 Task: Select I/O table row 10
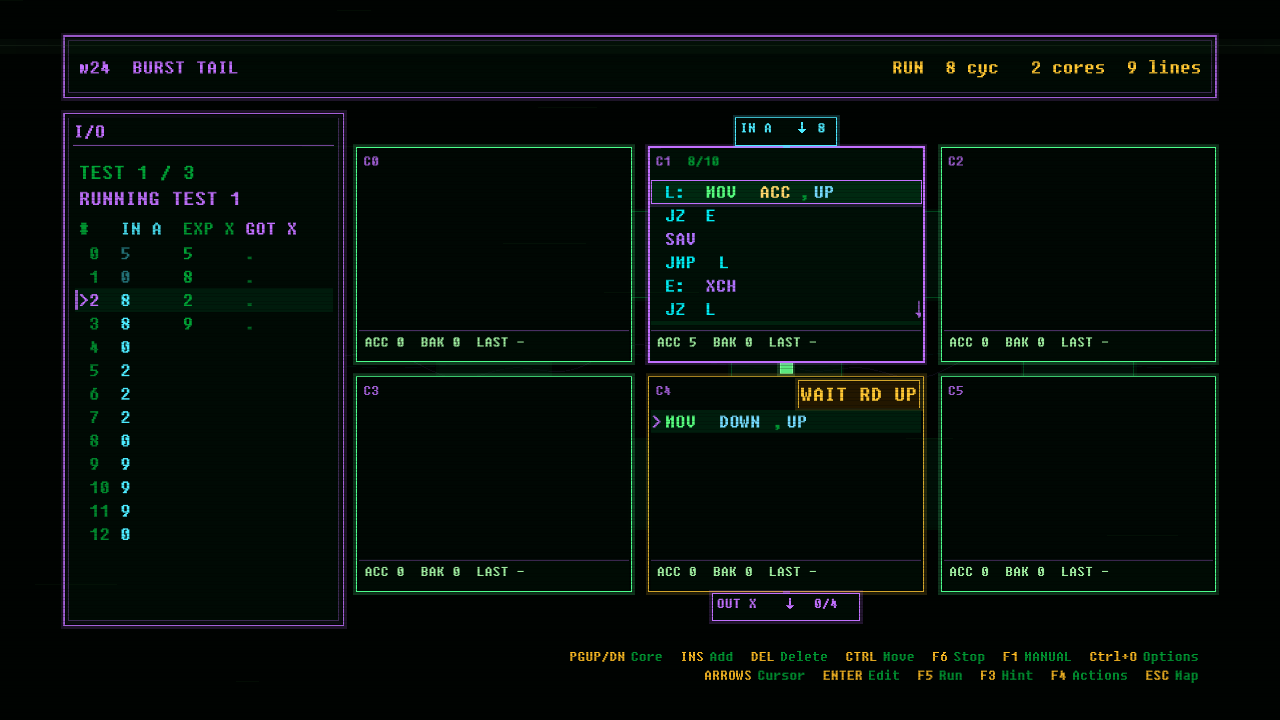tap(204, 488)
